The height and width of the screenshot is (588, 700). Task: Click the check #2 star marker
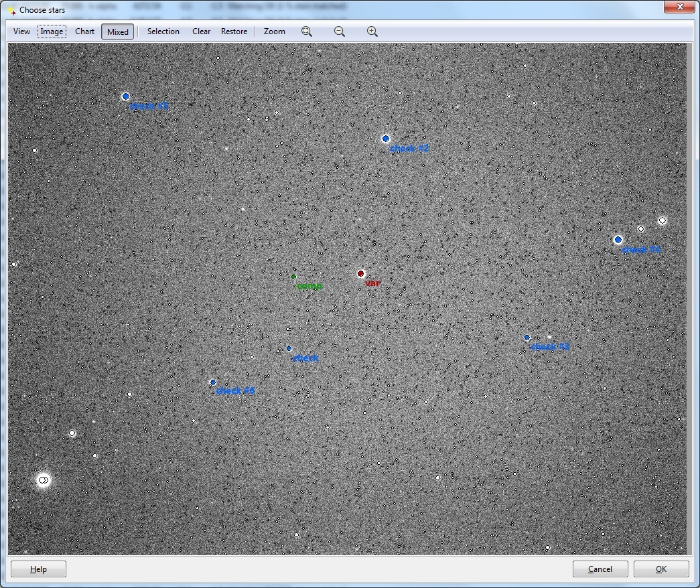(385, 139)
